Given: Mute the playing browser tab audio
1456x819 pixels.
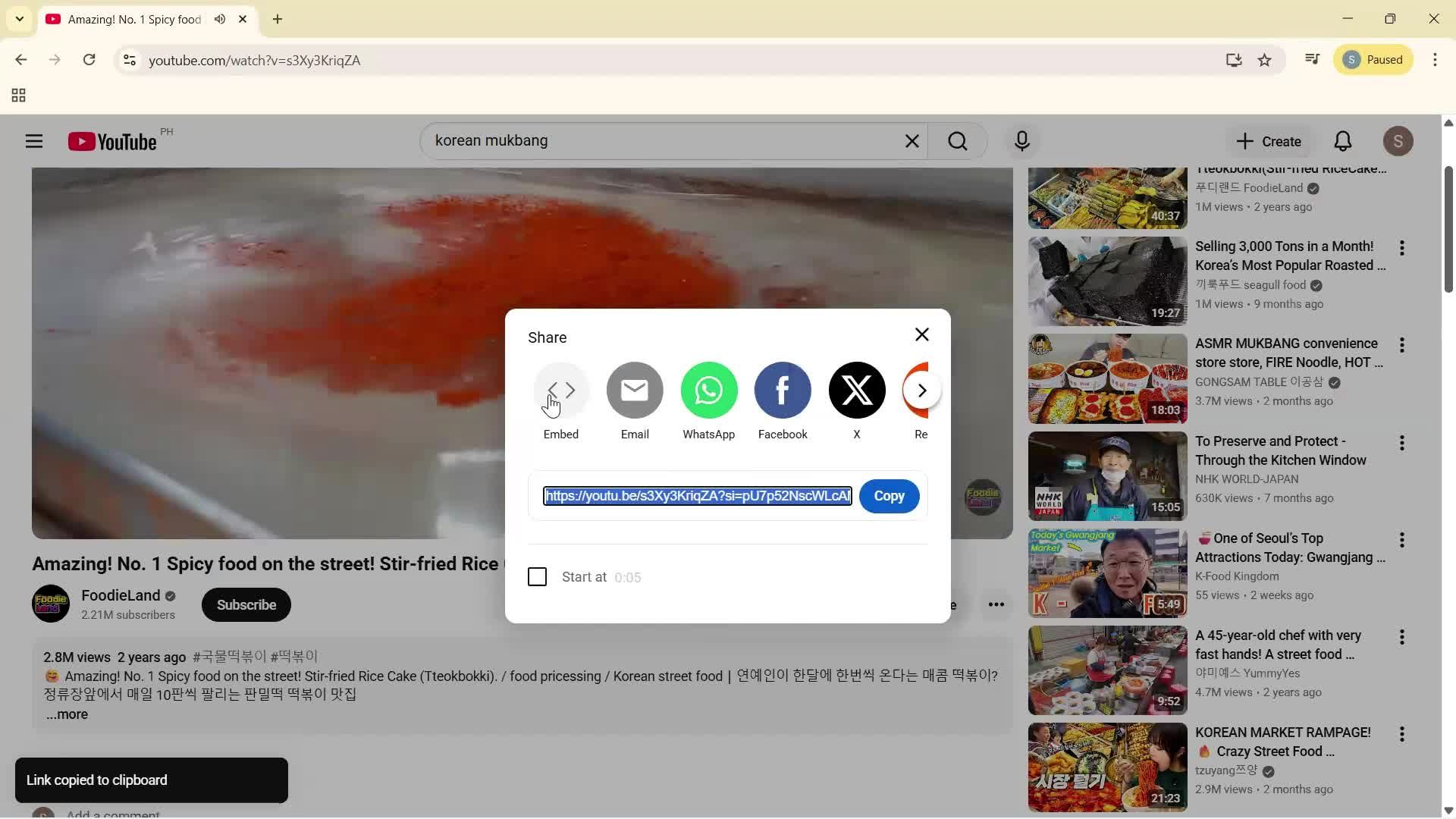Looking at the screenshot, I should [x=219, y=19].
